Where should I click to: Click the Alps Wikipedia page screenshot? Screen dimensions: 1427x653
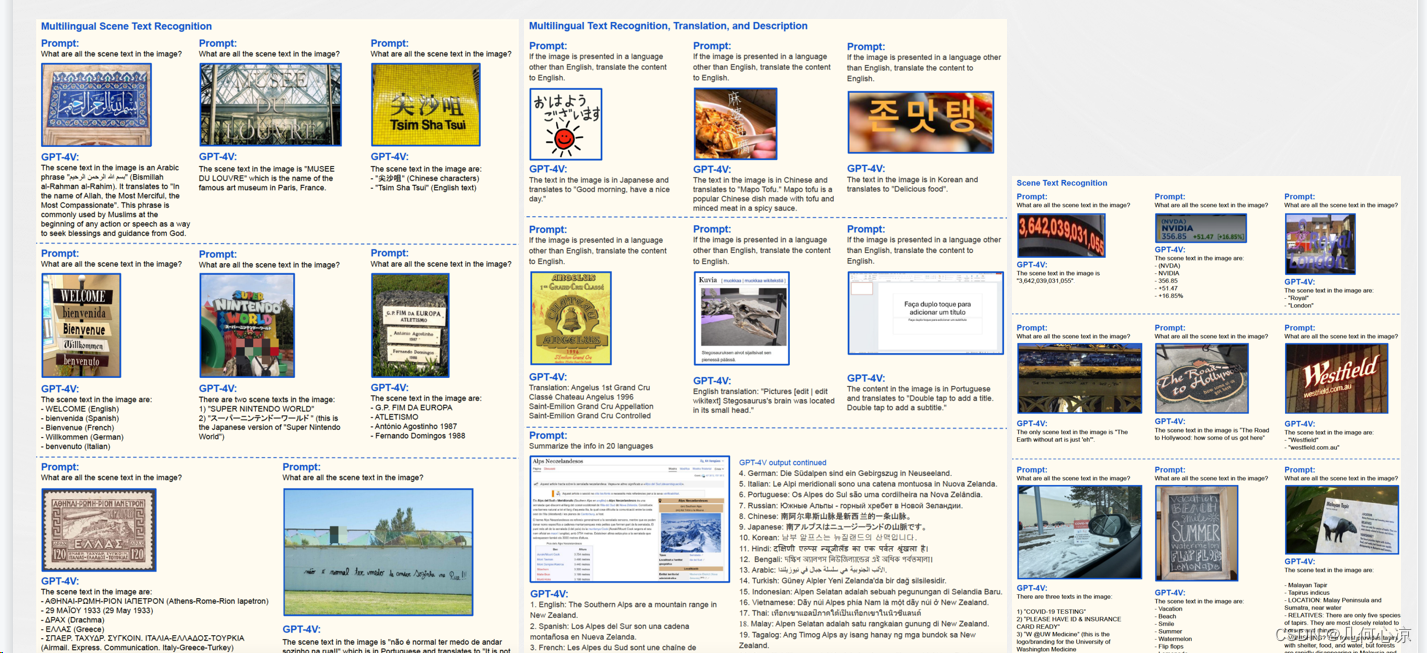(x=630, y=519)
